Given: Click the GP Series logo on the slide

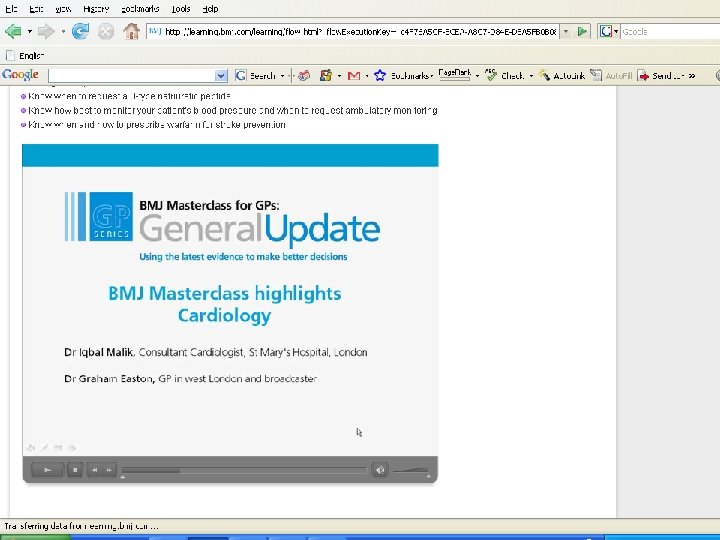Looking at the screenshot, I should 99,217.
